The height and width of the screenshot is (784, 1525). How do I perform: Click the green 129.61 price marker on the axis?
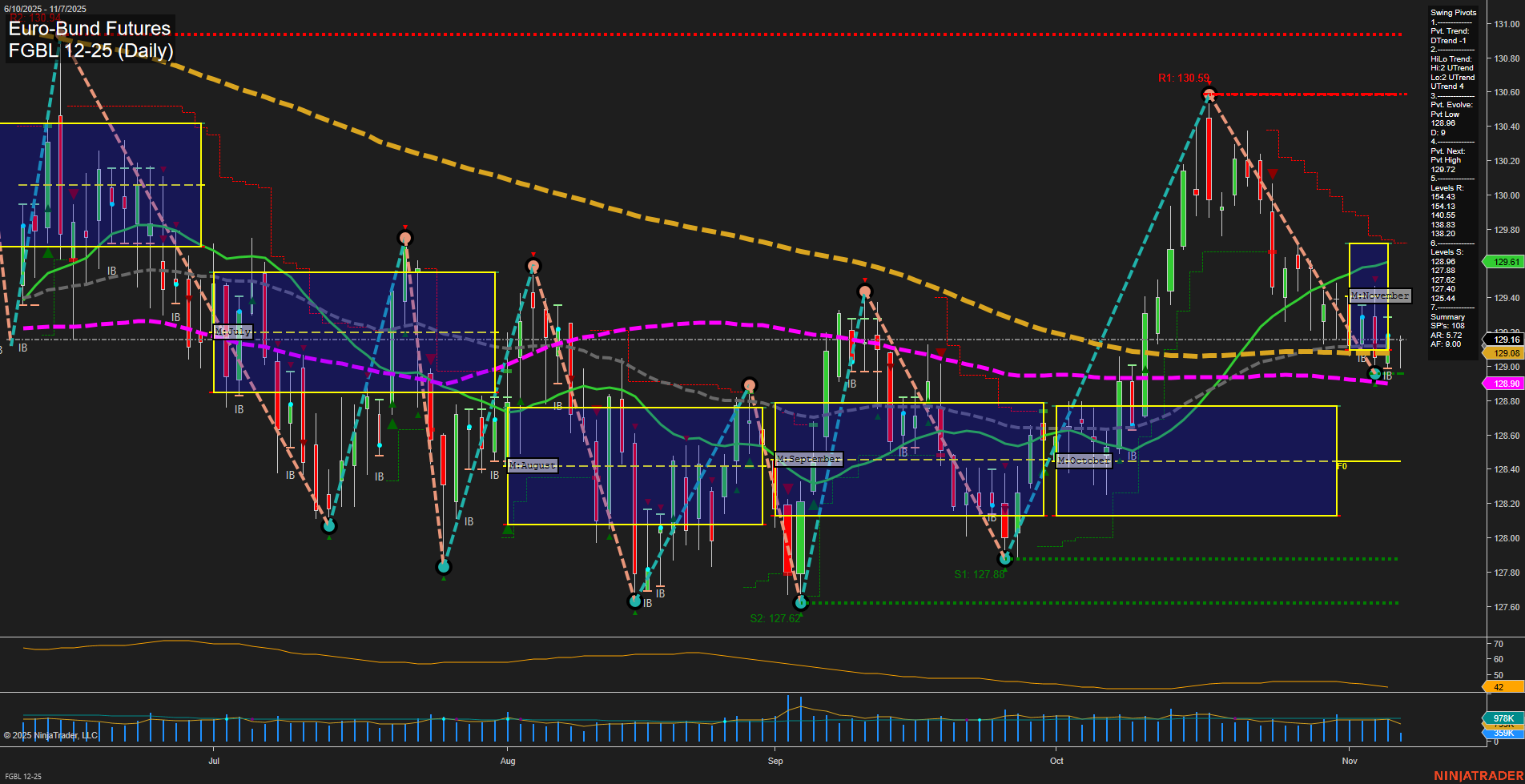tap(1503, 262)
